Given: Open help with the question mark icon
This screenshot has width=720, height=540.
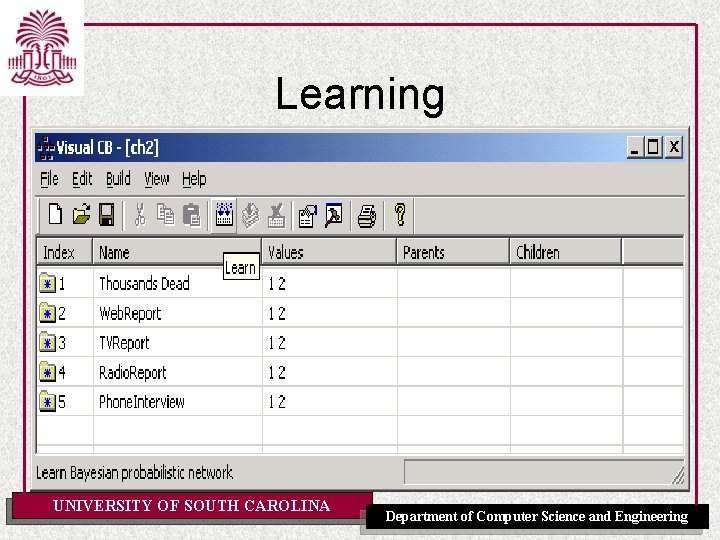Looking at the screenshot, I should click(400, 214).
